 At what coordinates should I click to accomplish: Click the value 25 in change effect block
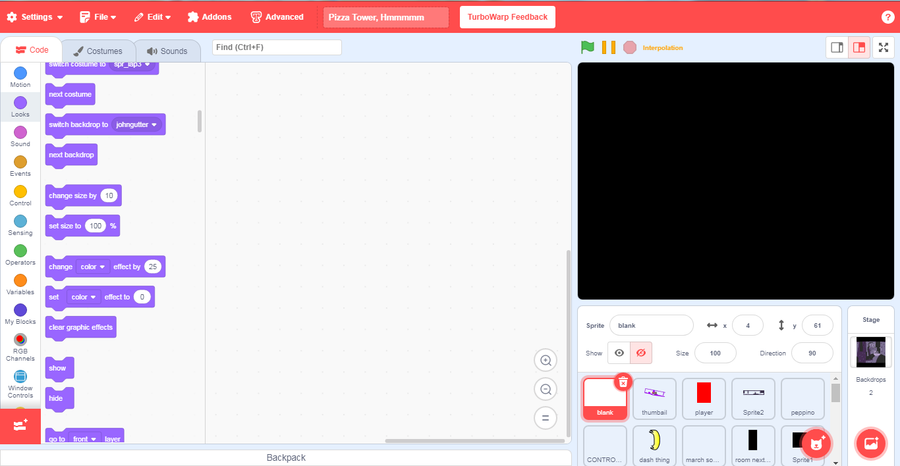(152, 267)
